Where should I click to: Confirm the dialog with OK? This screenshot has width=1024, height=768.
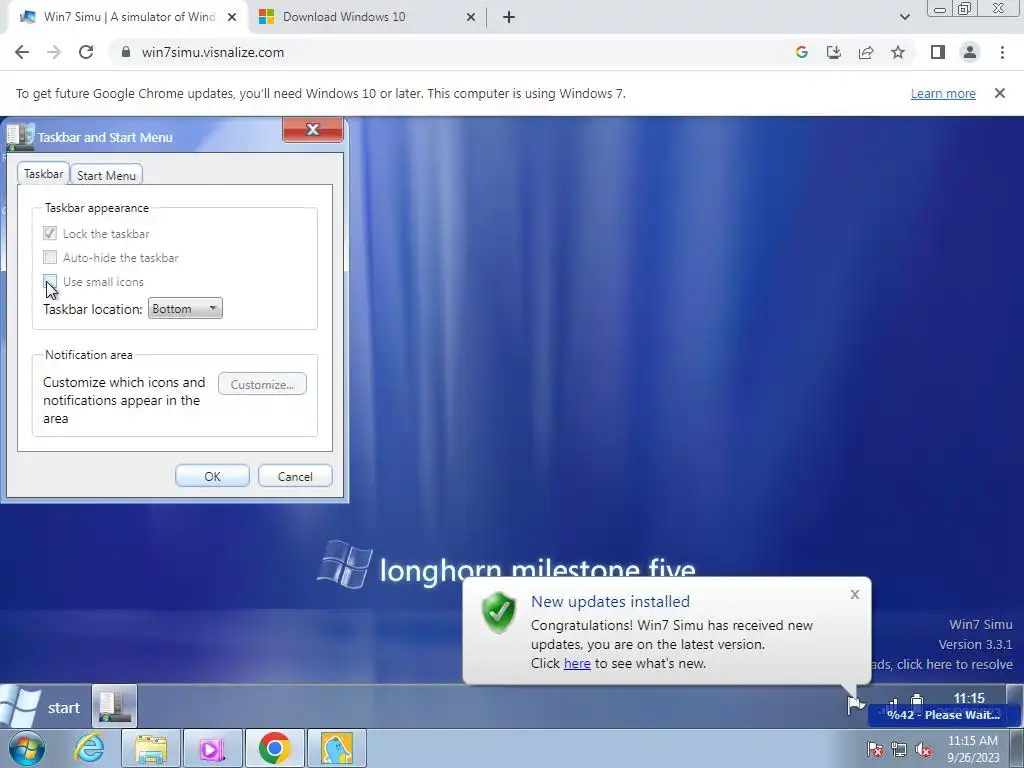[x=212, y=476]
